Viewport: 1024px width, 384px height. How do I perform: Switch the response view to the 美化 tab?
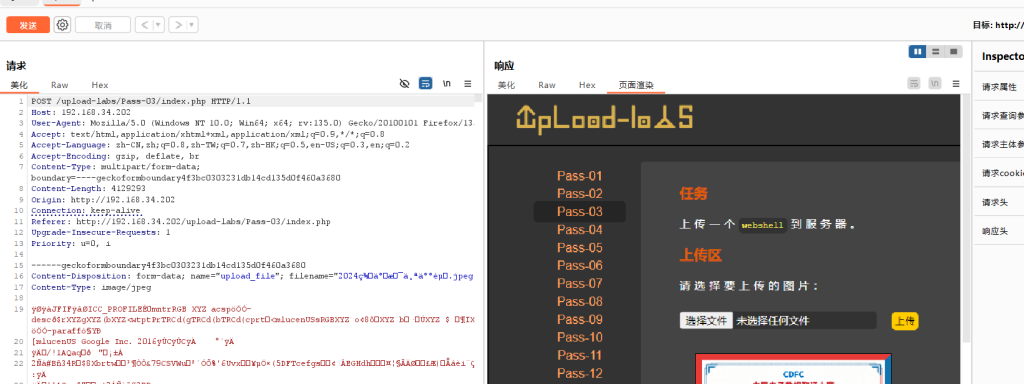coord(506,85)
